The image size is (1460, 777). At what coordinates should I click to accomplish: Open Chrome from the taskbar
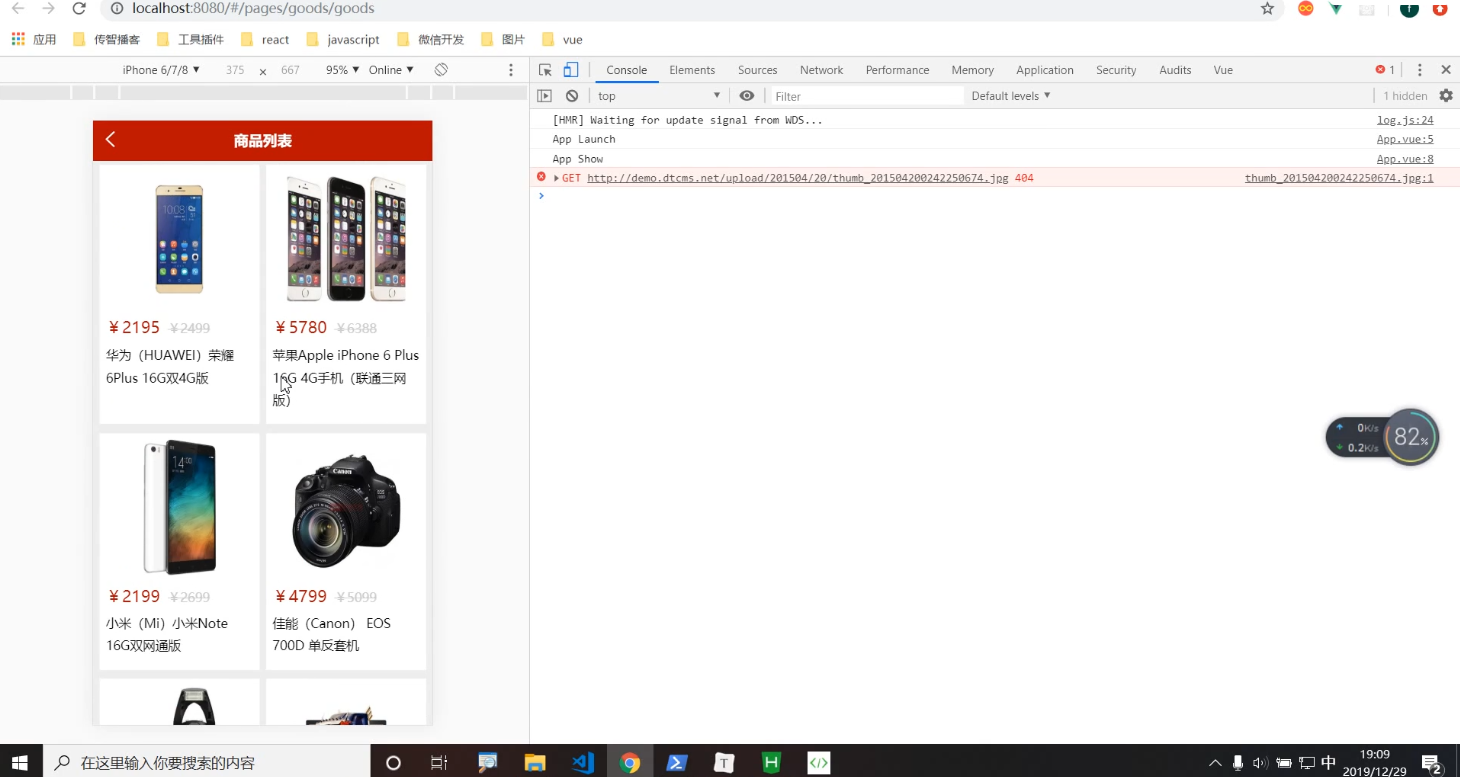[630, 763]
